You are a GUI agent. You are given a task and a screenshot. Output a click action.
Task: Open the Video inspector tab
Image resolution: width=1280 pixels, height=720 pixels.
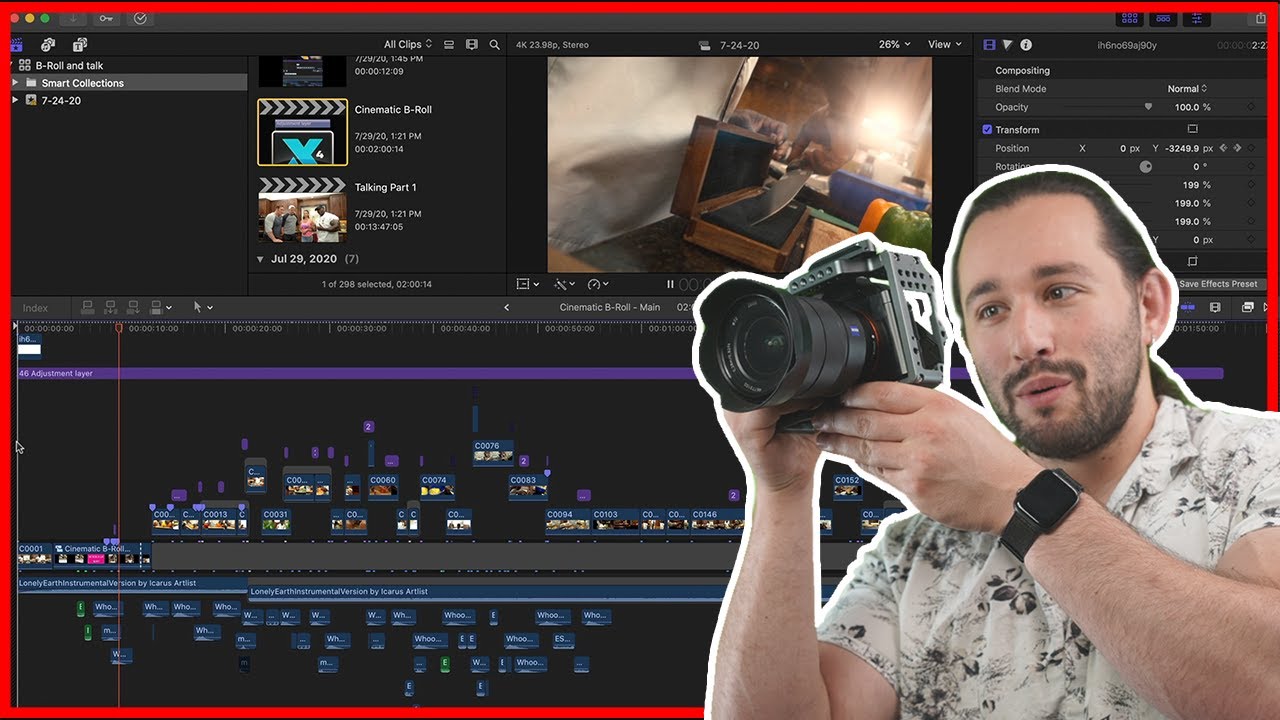[x=989, y=45]
